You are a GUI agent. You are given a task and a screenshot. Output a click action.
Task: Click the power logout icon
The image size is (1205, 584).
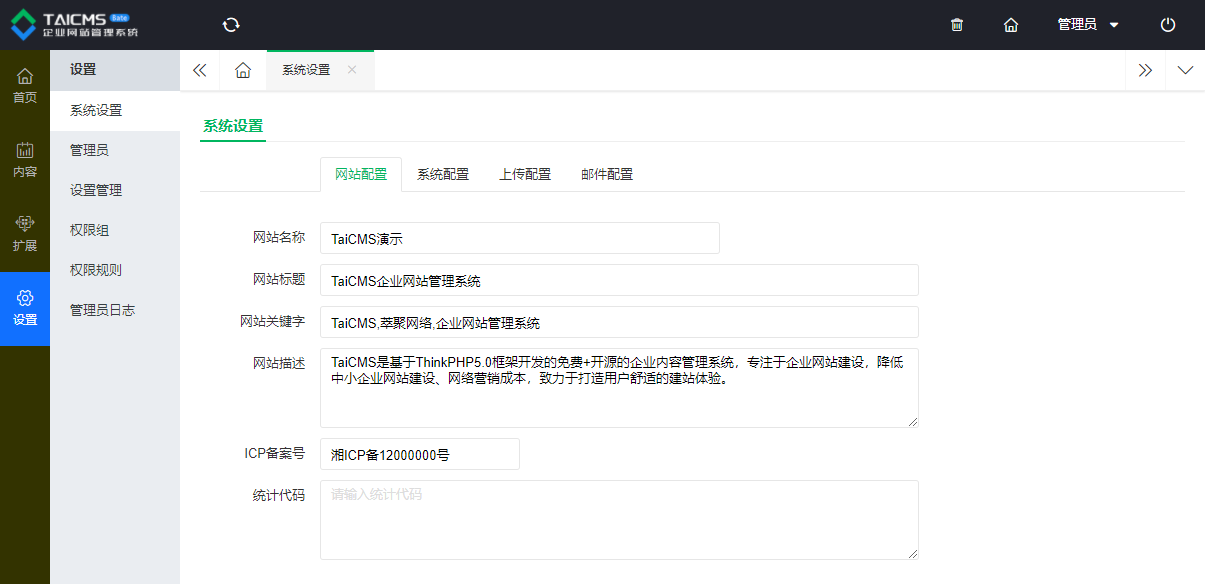pyautogui.click(x=1168, y=25)
